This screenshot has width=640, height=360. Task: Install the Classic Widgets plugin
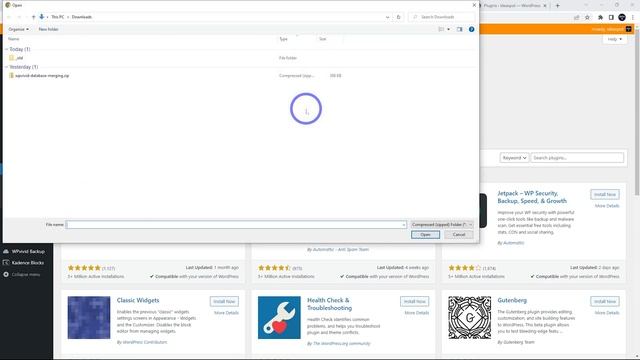[x=224, y=301]
